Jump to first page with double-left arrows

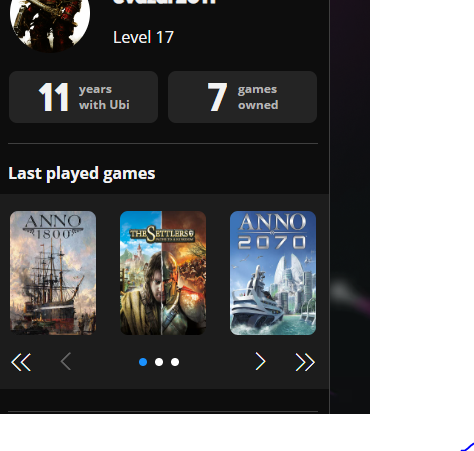click(21, 362)
